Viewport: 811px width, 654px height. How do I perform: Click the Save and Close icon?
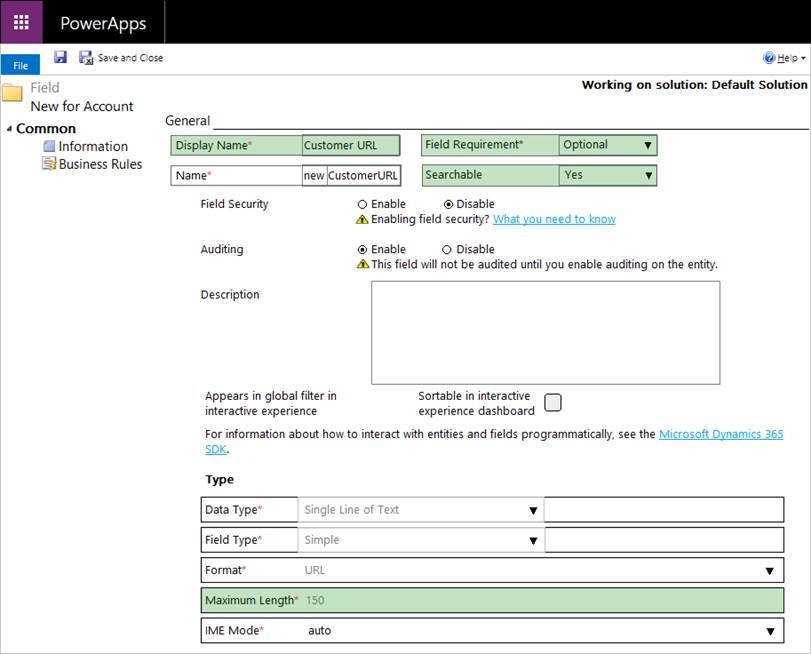(86, 58)
